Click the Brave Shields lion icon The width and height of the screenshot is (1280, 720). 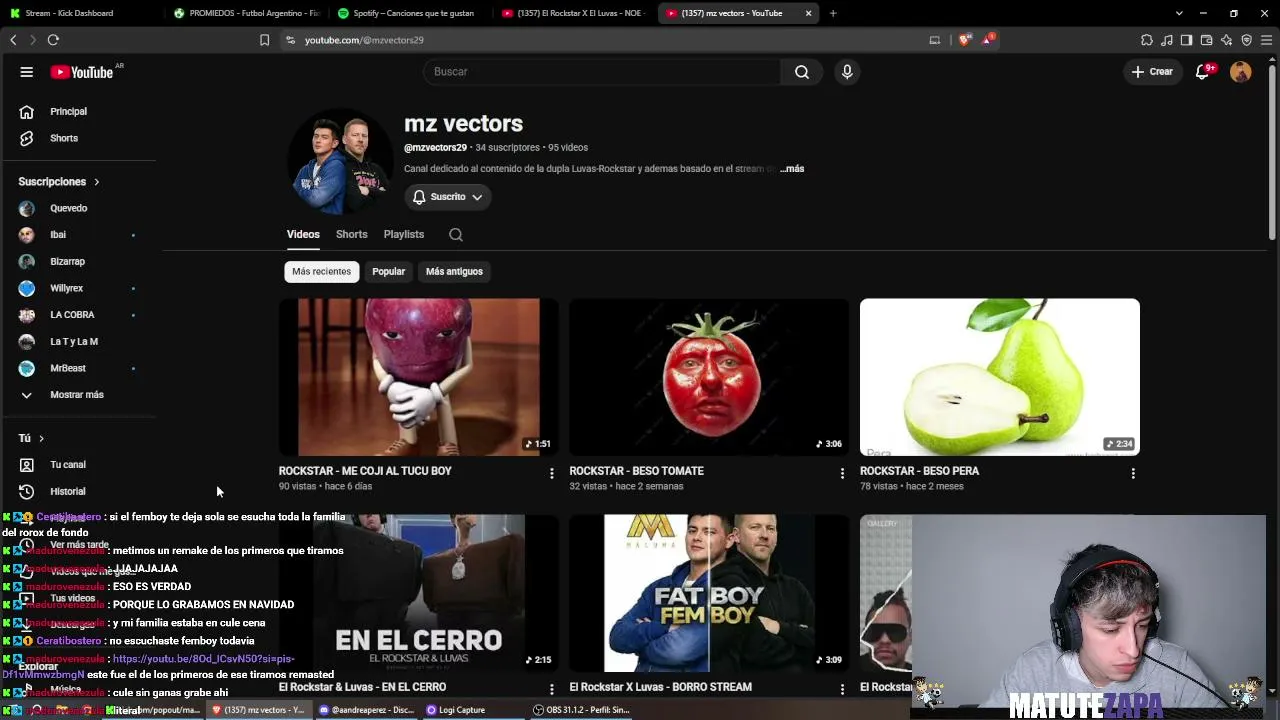pyautogui.click(x=965, y=40)
